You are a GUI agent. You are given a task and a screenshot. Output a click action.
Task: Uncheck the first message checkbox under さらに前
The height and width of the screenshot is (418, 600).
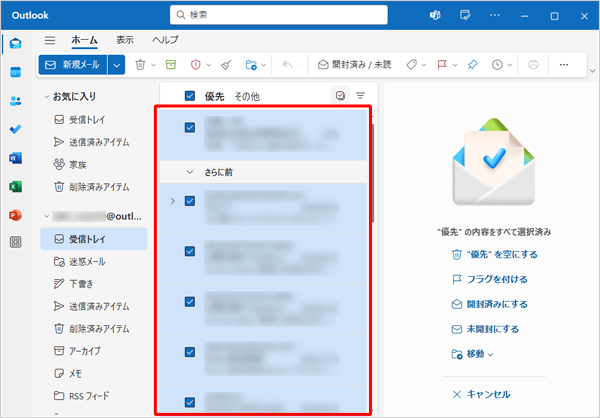(x=190, y=201)
